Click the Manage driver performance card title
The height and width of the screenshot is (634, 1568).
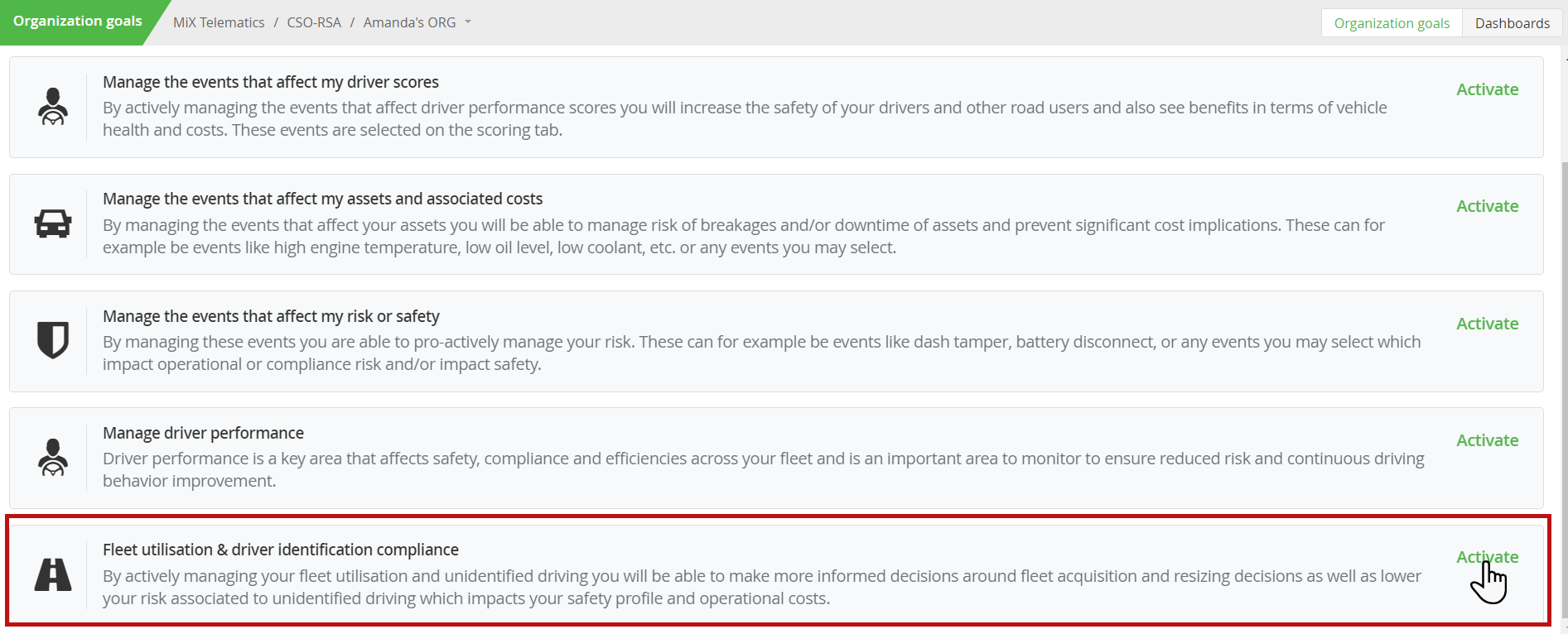pos(202,432)
